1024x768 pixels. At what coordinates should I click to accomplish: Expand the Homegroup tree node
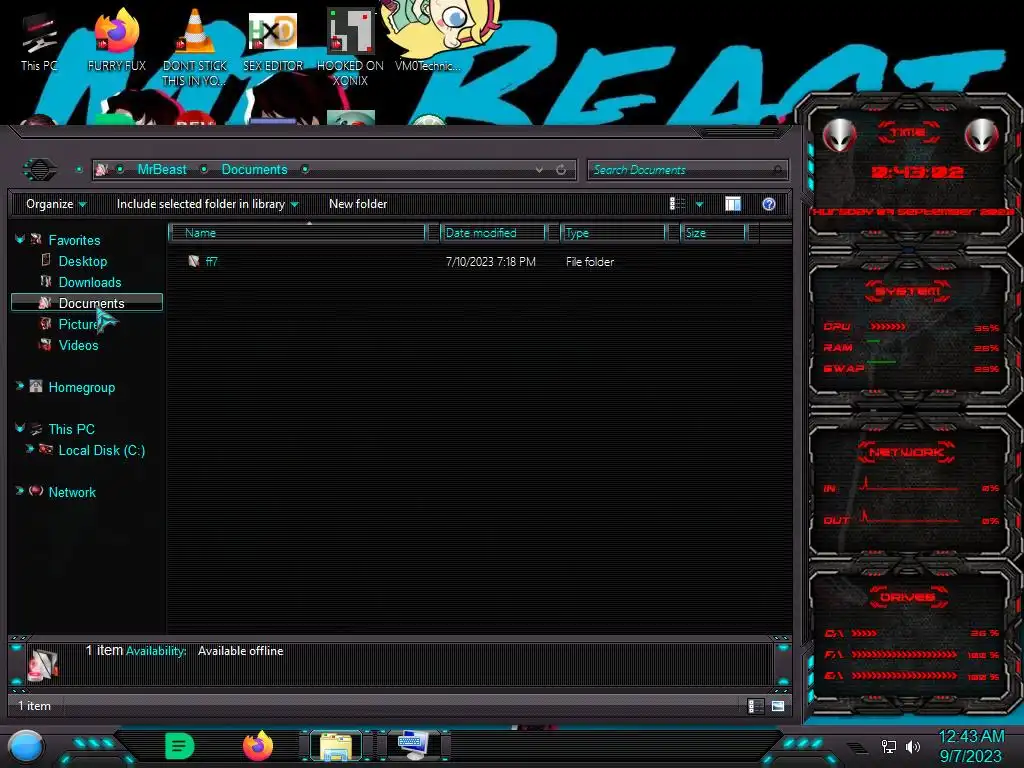point(20,387)
